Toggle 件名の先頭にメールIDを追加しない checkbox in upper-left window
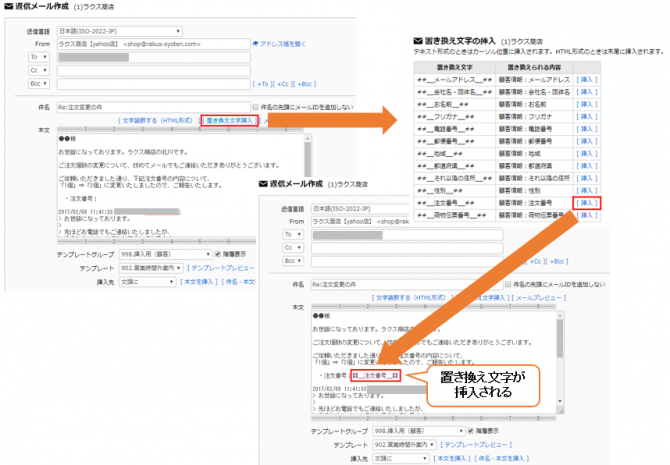The width and height of the screenshot is (670, 465). [x=256, y=107]
